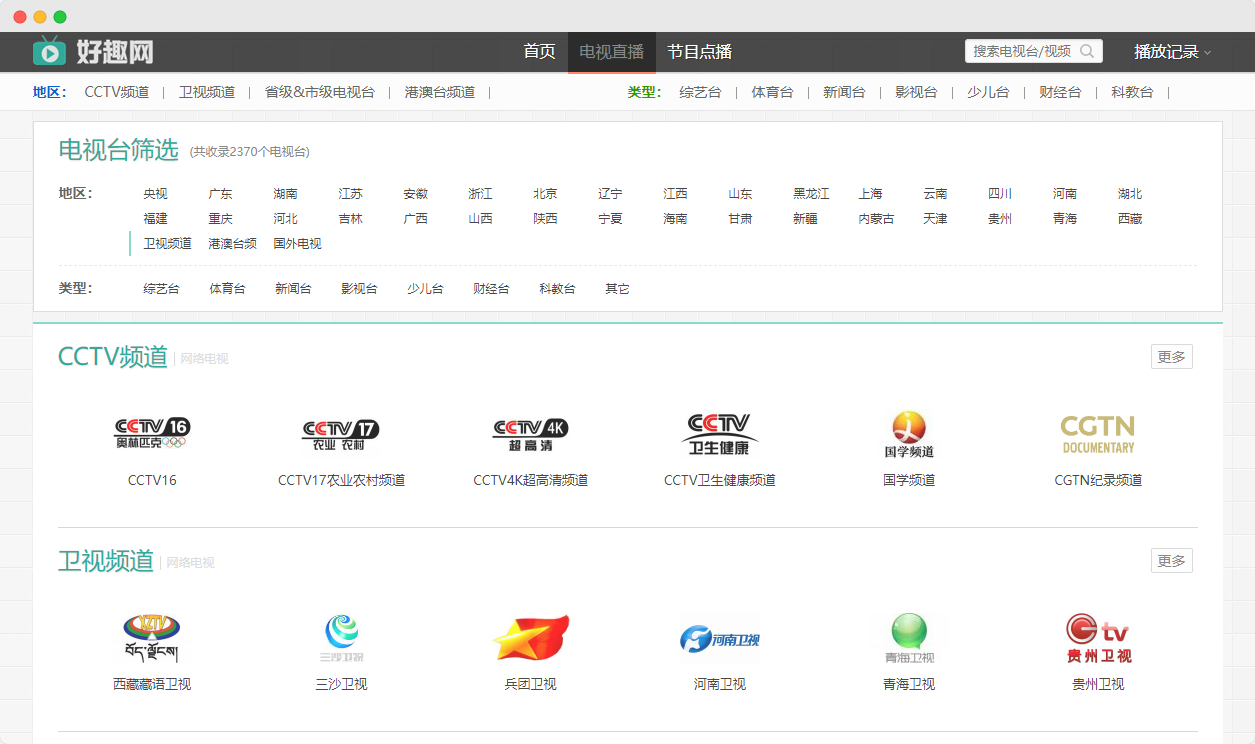Choose 科教台 type in filter panel

coord(557,289)
